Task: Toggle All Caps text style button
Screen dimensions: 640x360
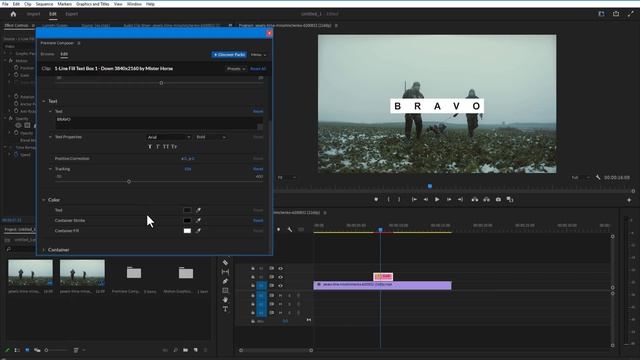Action: 166,147
